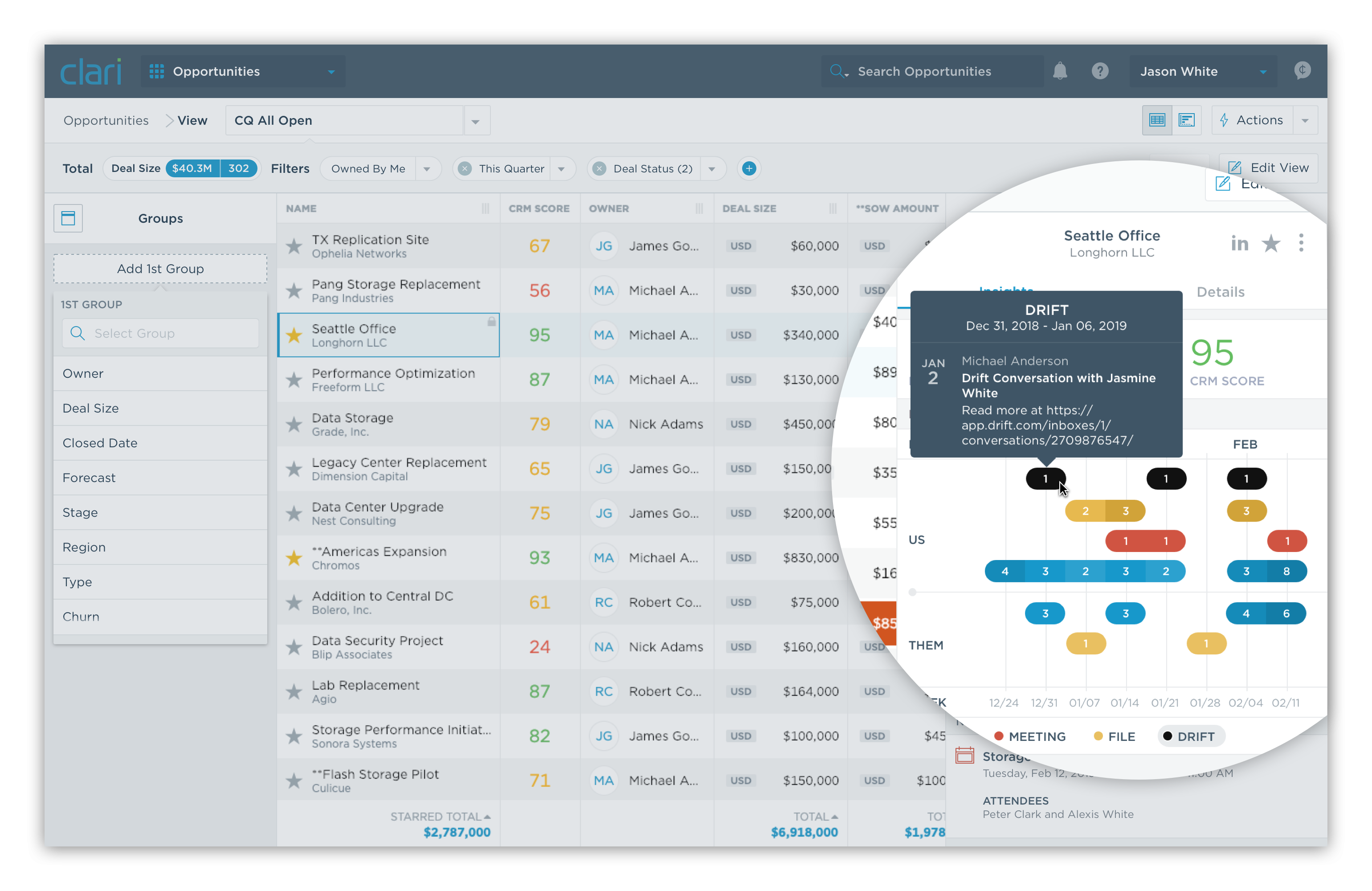Viewport: 1372px width, 891px height.
Task: Open the Opportunities module dropdown
Action: pos(243,72)
